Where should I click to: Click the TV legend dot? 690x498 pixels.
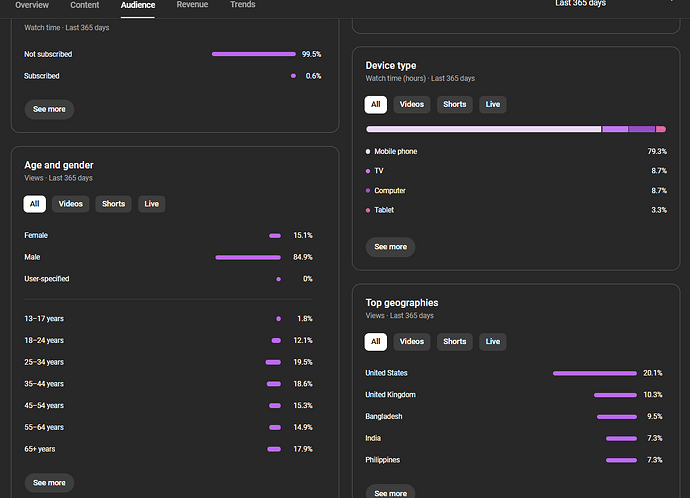368,171
